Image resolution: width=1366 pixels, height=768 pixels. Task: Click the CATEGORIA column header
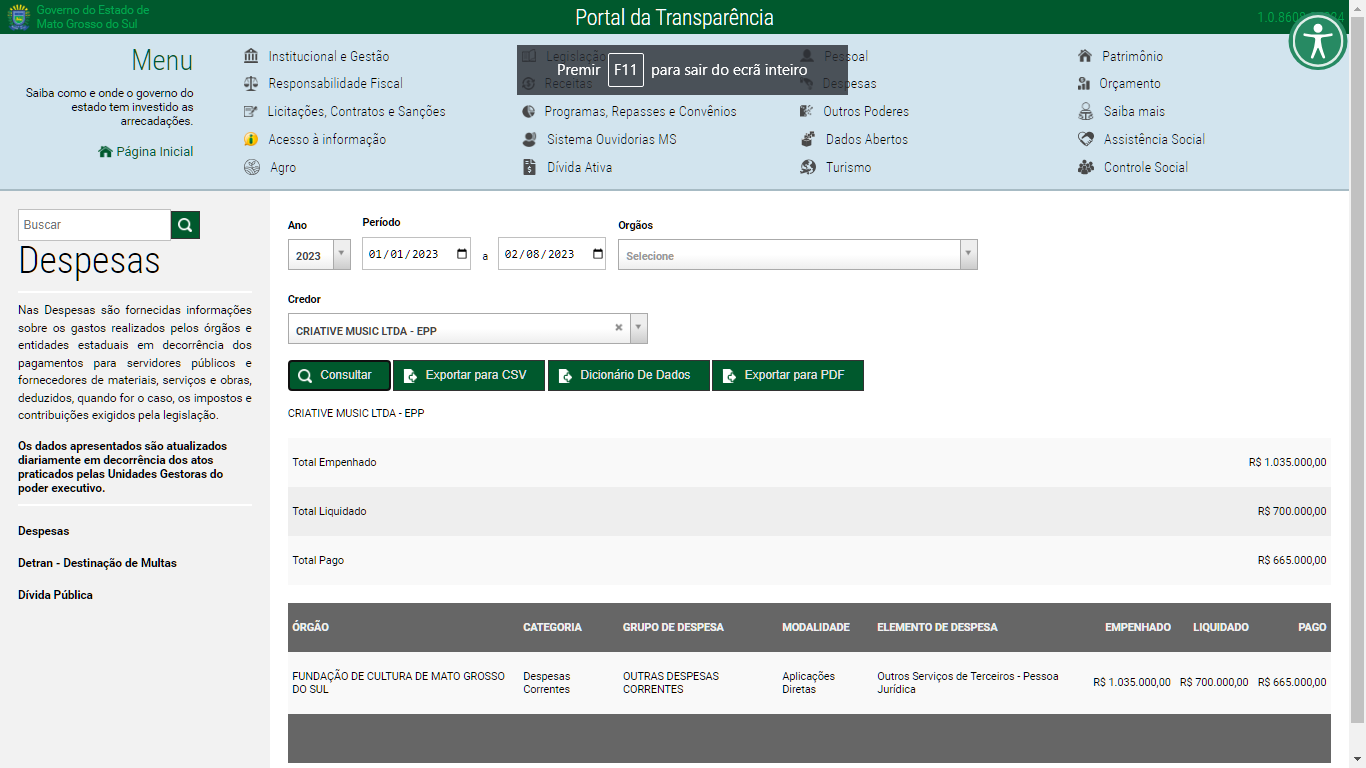point(552,627)
